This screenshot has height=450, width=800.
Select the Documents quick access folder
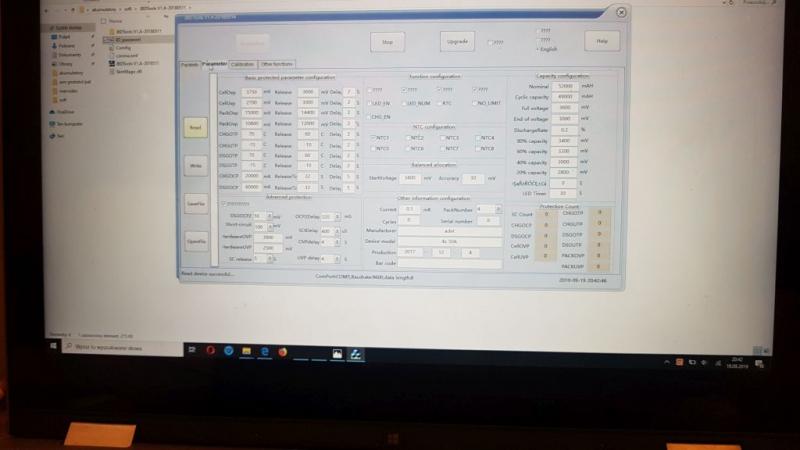coord(69,55)
